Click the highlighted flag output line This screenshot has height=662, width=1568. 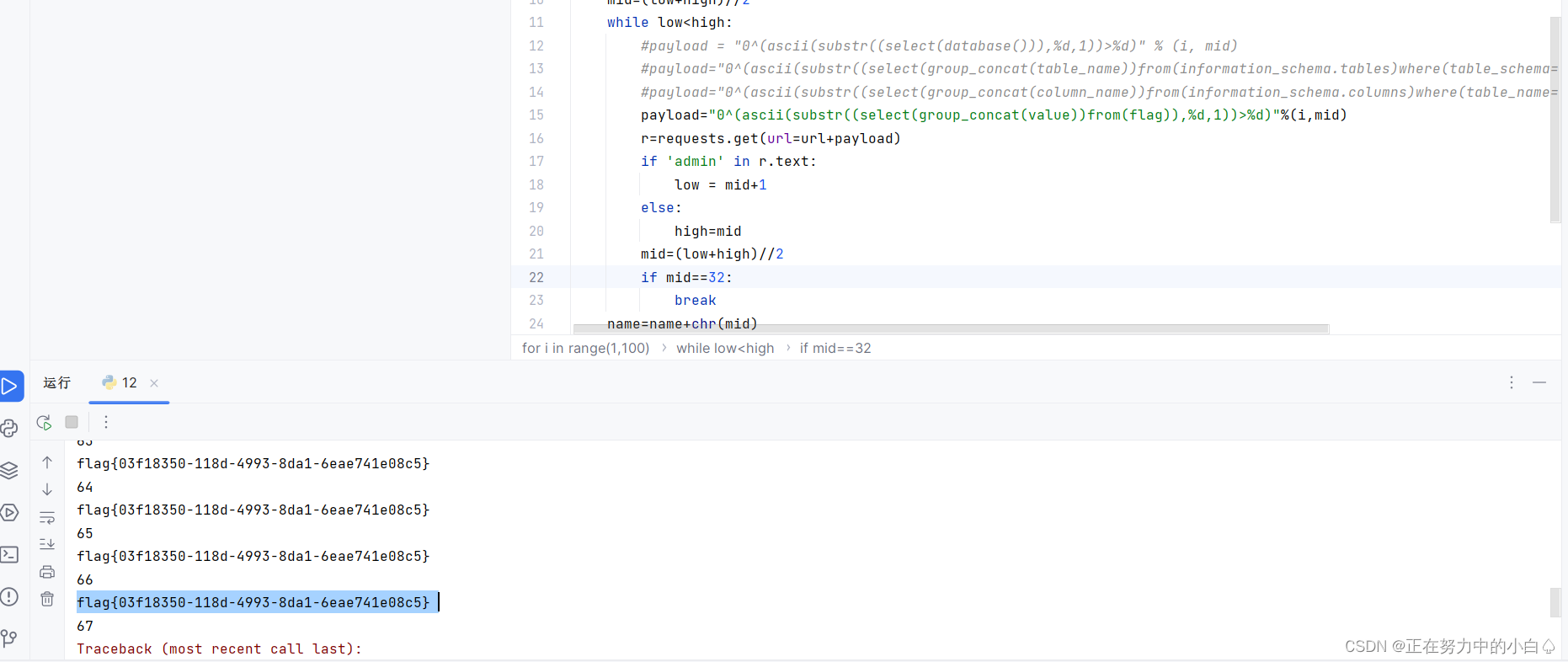click(253, 602)
